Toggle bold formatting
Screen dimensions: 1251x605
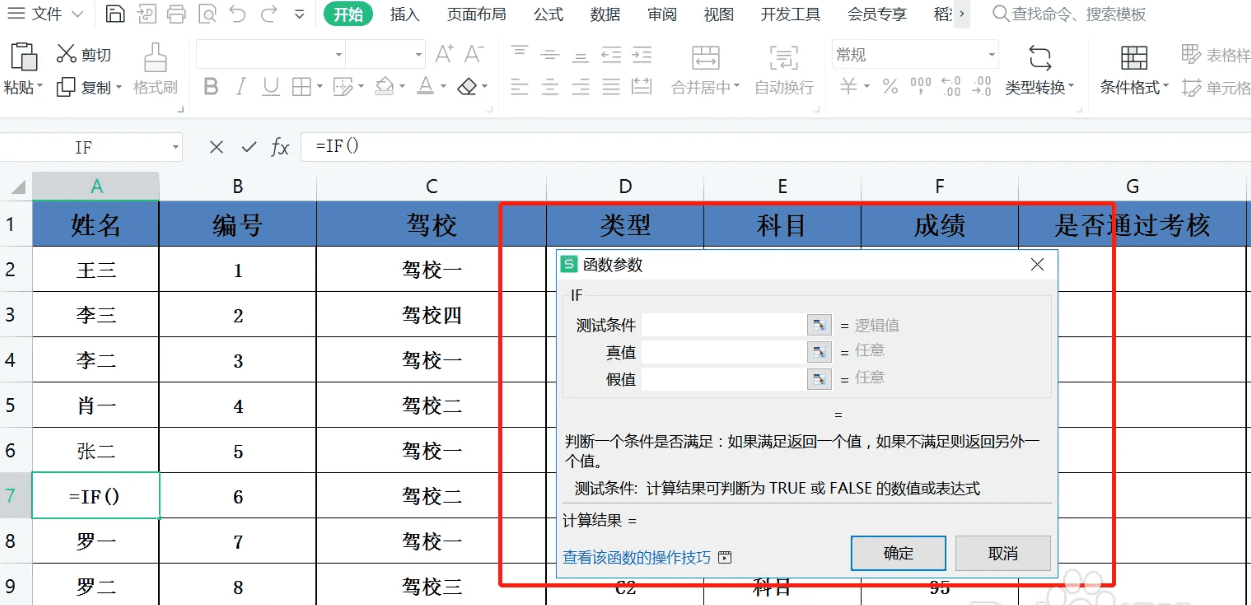click(x=211, y=88)
